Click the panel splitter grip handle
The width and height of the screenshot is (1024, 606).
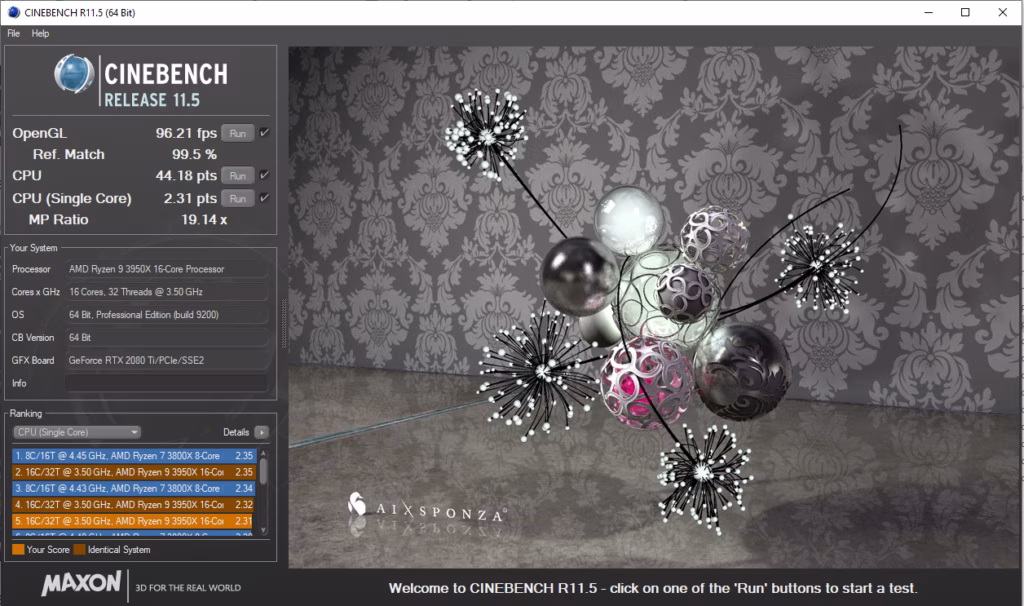click(x=283, y=323)
